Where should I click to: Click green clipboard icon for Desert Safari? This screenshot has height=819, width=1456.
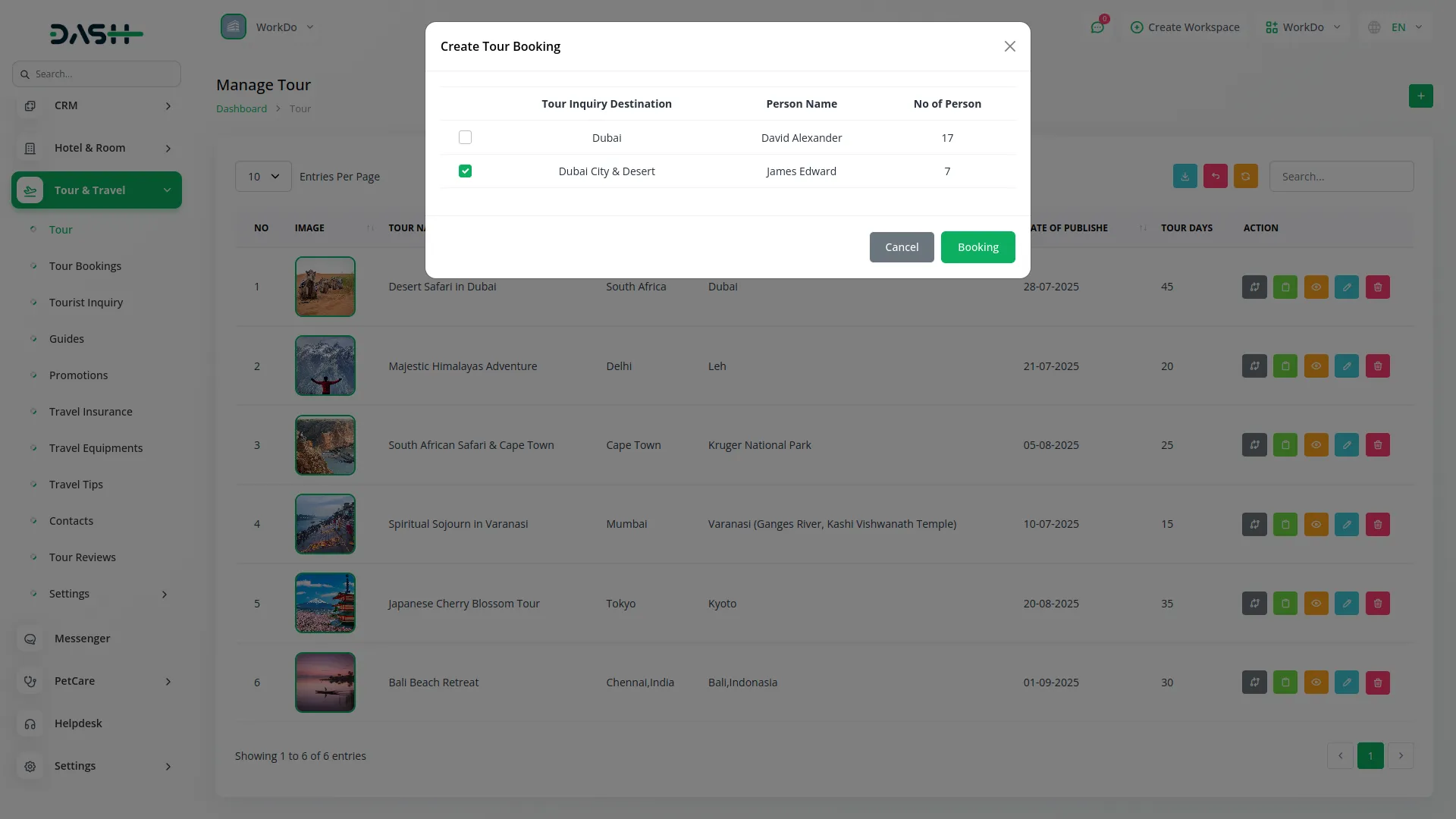tap(1285, 287)
